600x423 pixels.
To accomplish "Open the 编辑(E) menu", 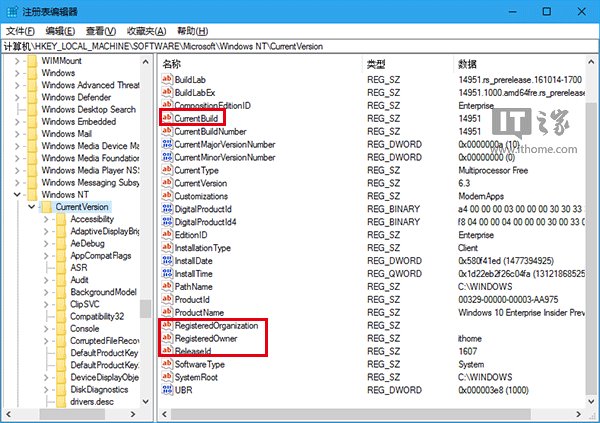I will point(60,31).
